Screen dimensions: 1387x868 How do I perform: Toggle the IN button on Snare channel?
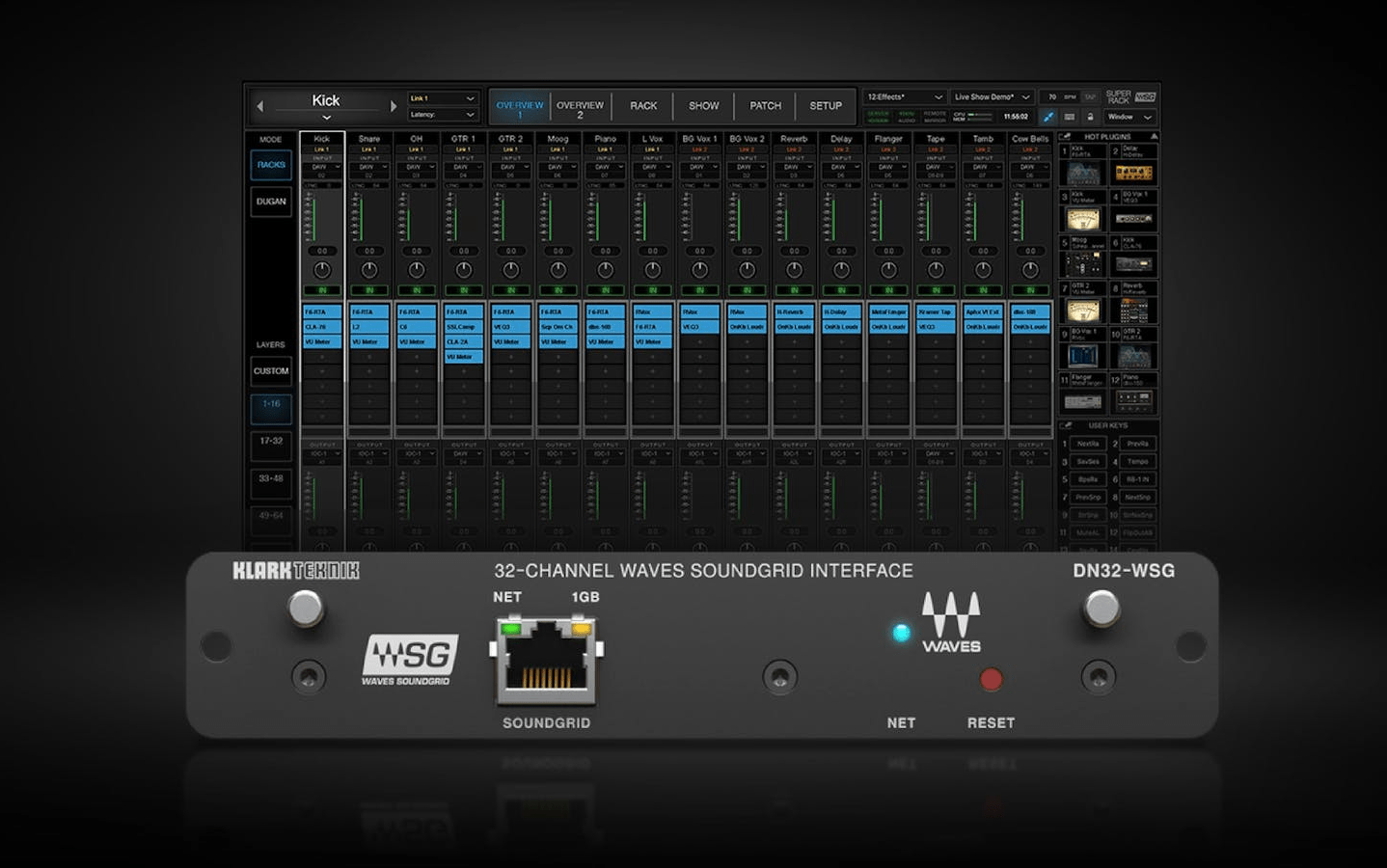(369, 290)
